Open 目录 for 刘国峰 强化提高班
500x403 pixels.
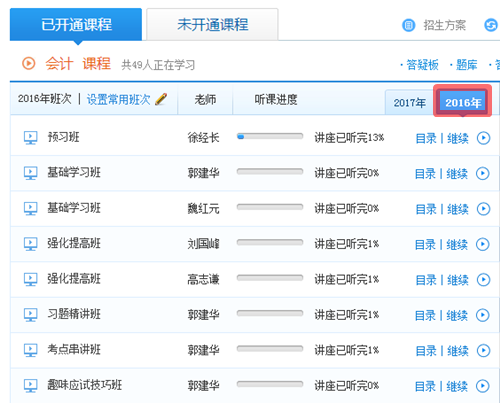tap(425, 245)
